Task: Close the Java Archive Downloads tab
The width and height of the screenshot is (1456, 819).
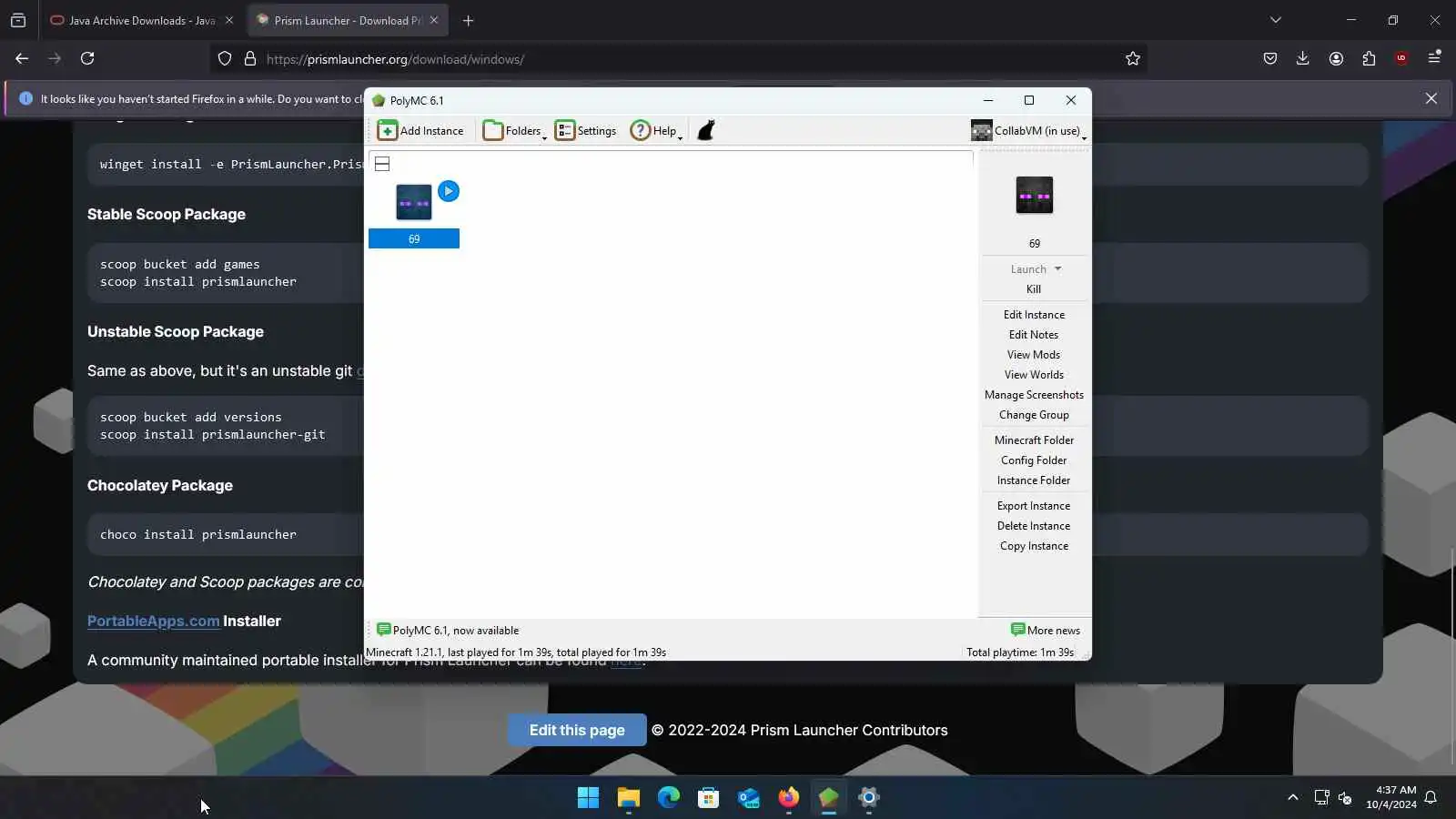Action: tap(229, 20)
